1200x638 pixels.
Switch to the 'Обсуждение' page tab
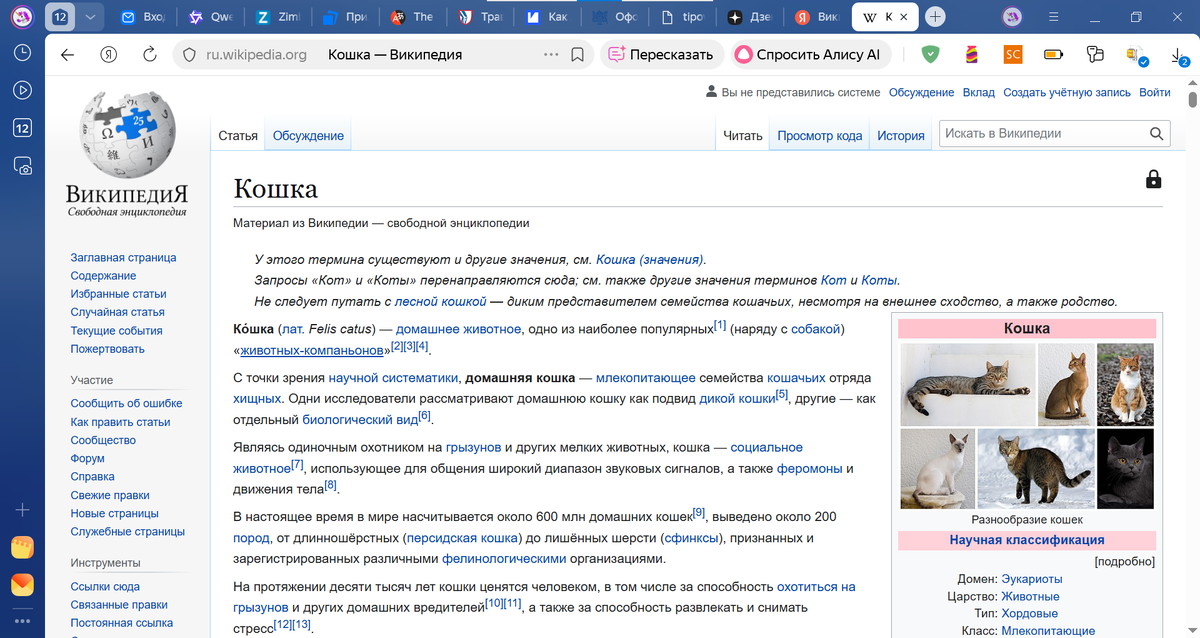tap(308, 136)
